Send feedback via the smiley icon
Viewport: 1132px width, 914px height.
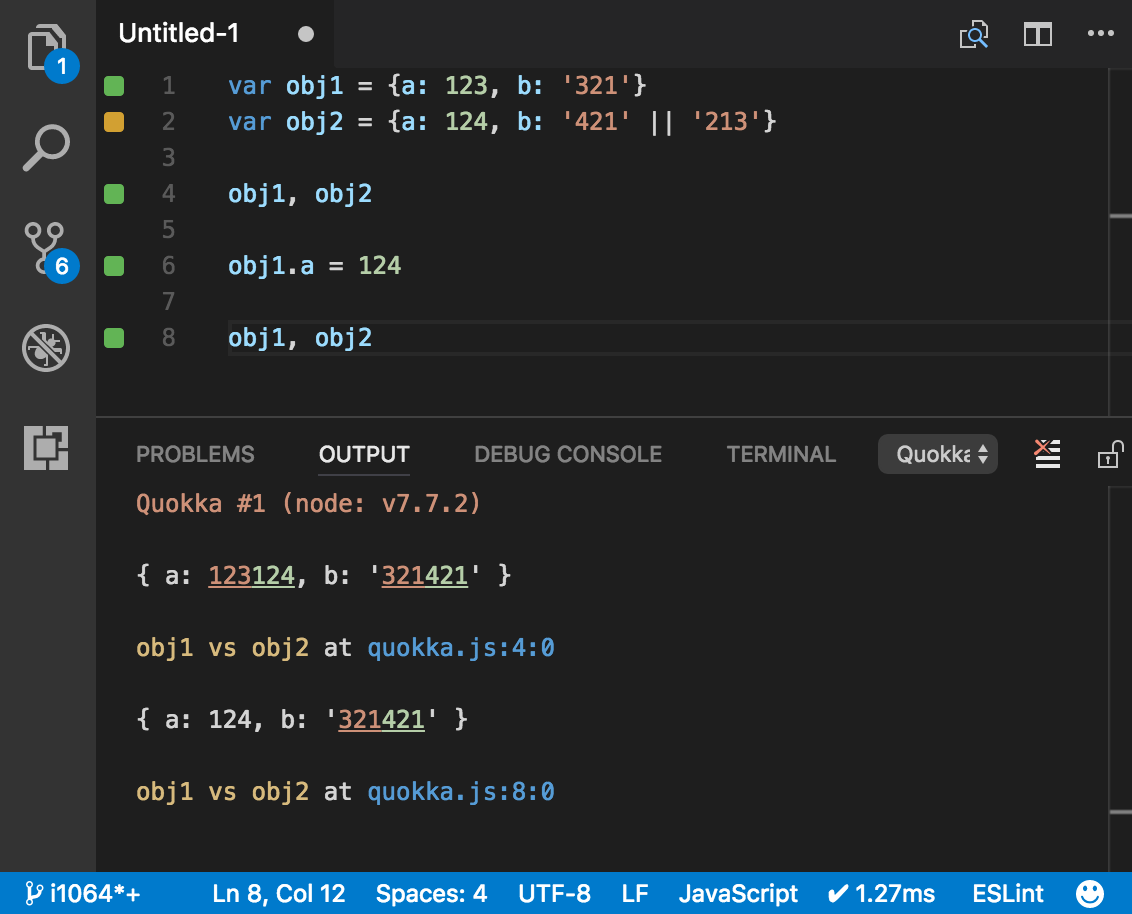tap(1090, 892)
